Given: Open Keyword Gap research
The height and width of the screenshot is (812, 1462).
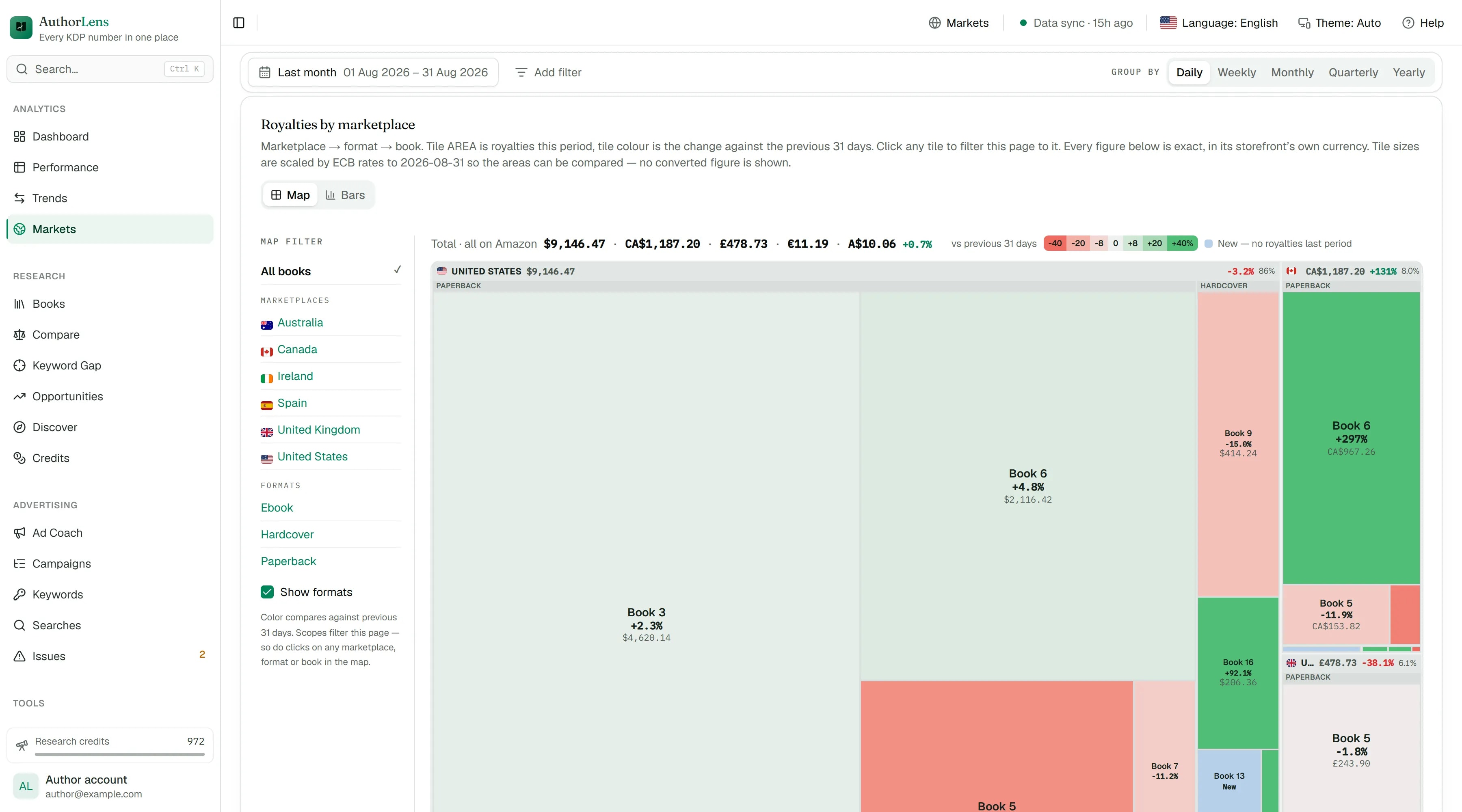Looking at the screenshot, I should pyautogui.click(x=110, y=365).
